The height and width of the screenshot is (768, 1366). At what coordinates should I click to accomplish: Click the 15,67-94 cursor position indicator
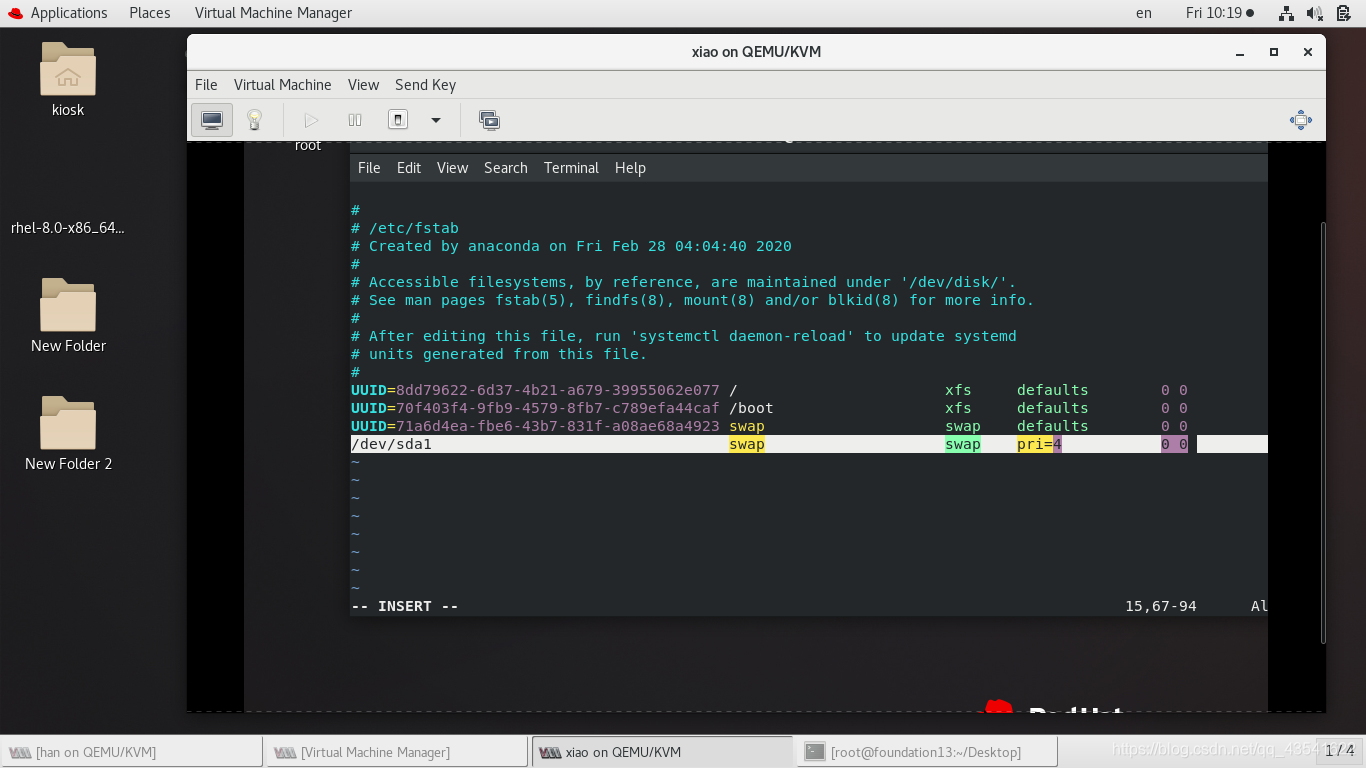pos(1161,606)
